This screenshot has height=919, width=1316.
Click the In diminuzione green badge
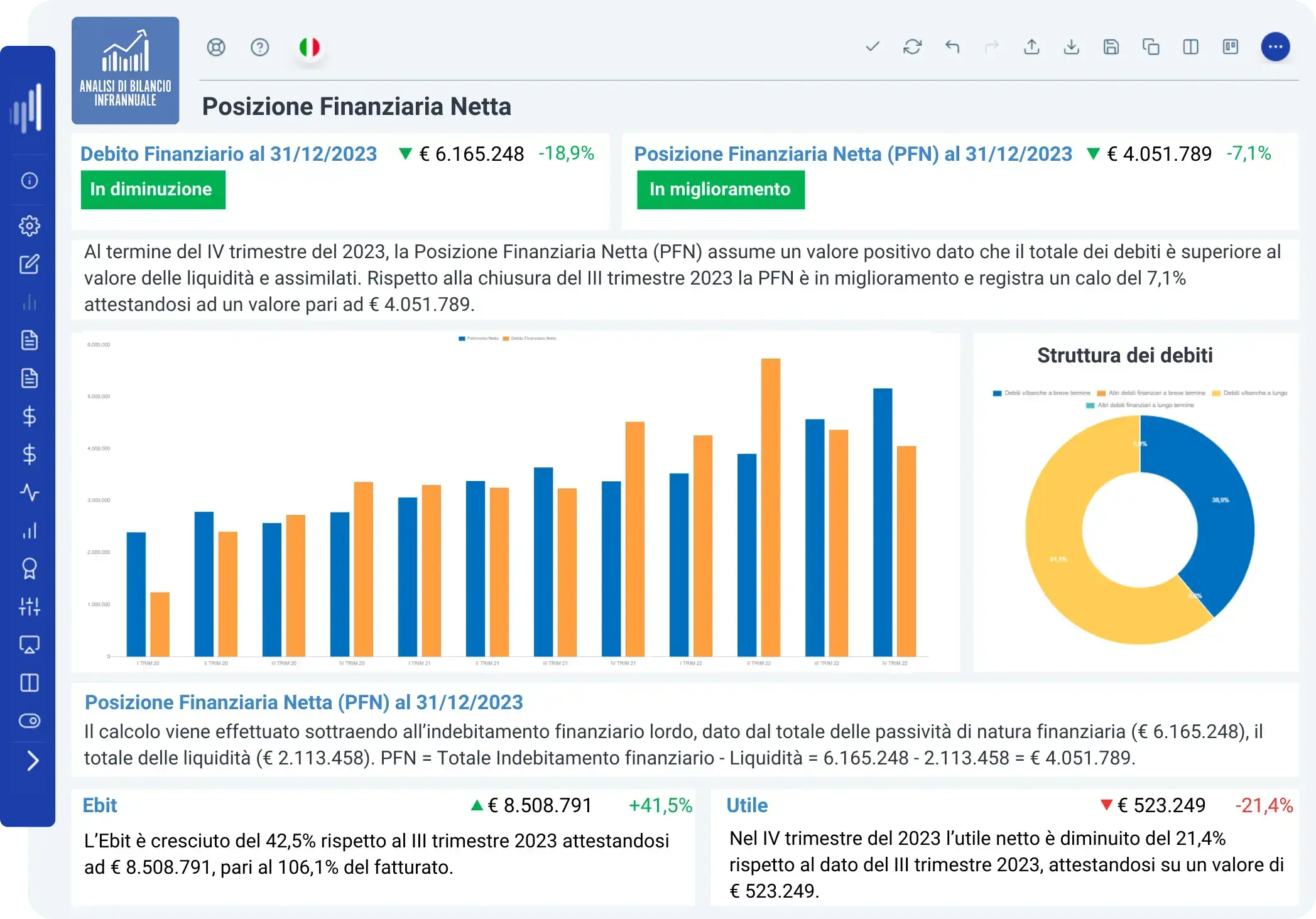pos(153,190)
